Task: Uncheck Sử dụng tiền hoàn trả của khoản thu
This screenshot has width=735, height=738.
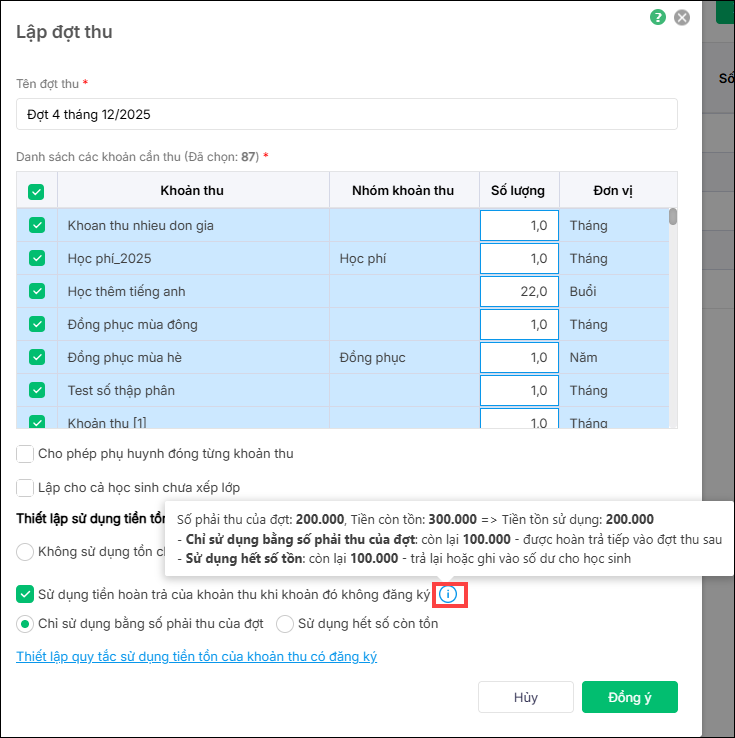Action: (x=26, y=595)
